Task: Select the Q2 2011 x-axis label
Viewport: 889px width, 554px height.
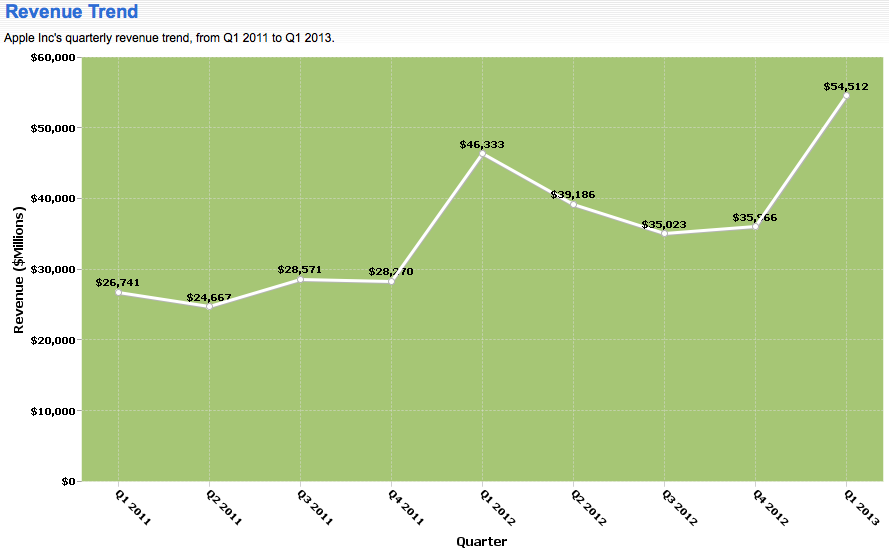Action: 224,508
